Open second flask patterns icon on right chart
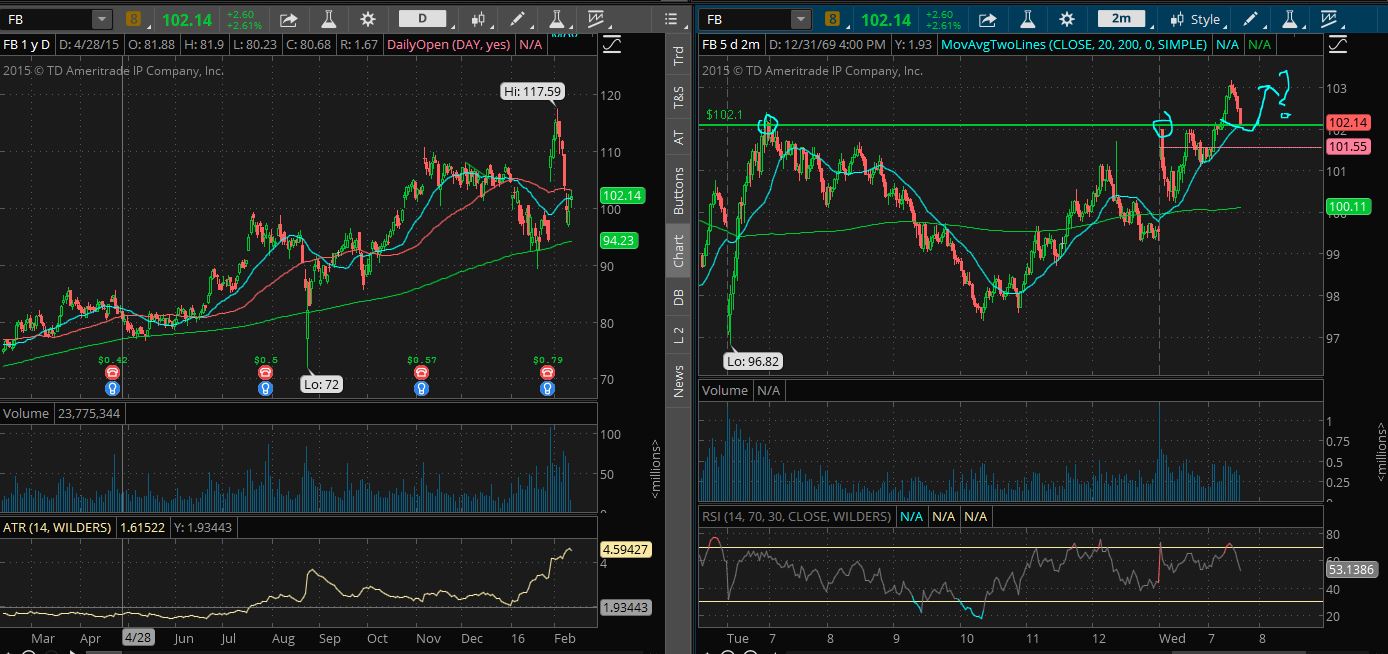1388x654 pixels. [1290, 19]
